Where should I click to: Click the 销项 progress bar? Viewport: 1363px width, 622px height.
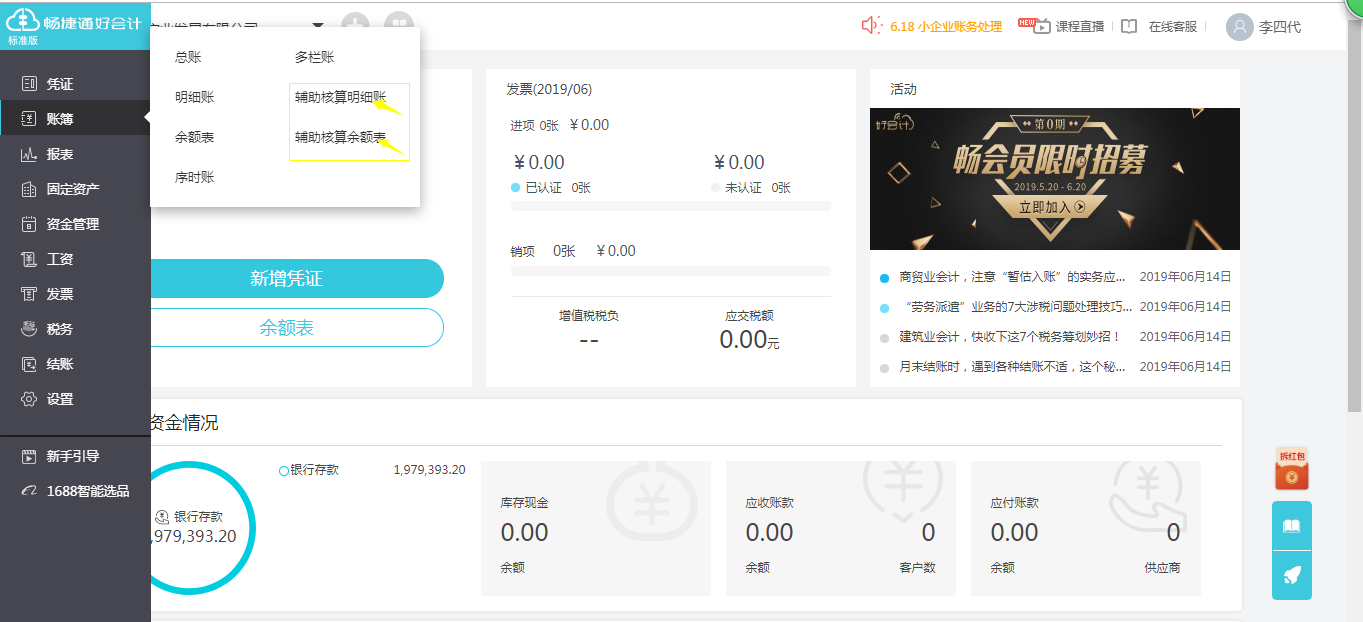[670, 271]
